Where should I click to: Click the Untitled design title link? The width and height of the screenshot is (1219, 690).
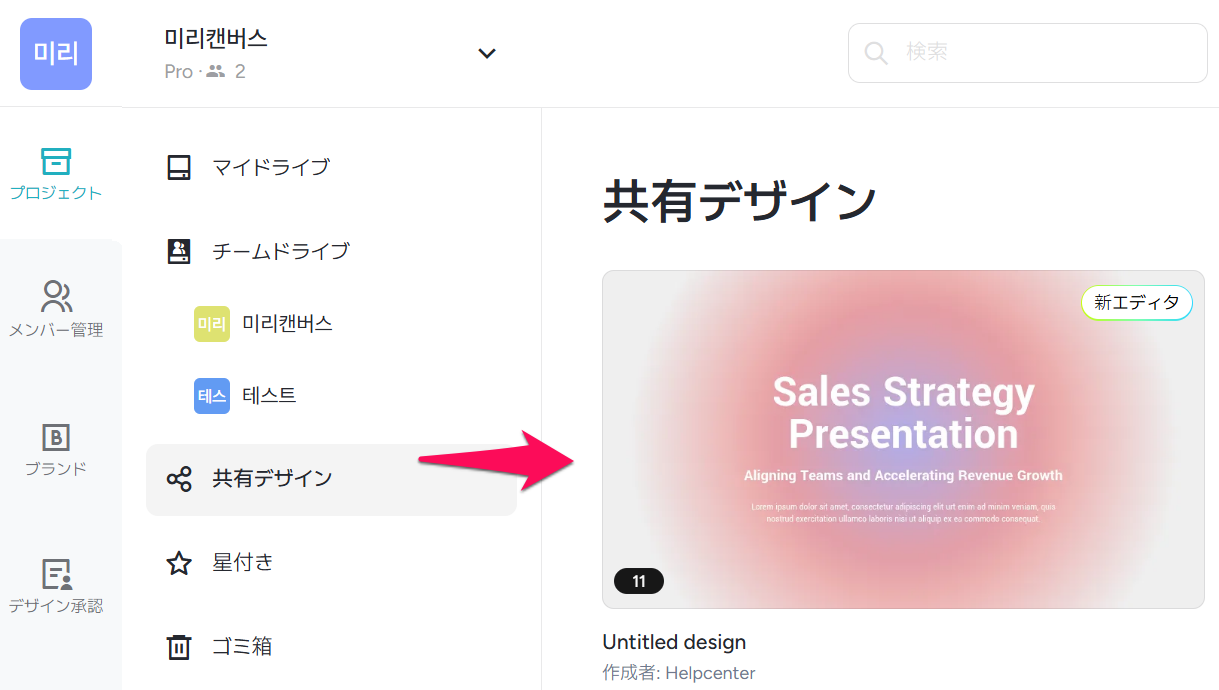[674, 642]
